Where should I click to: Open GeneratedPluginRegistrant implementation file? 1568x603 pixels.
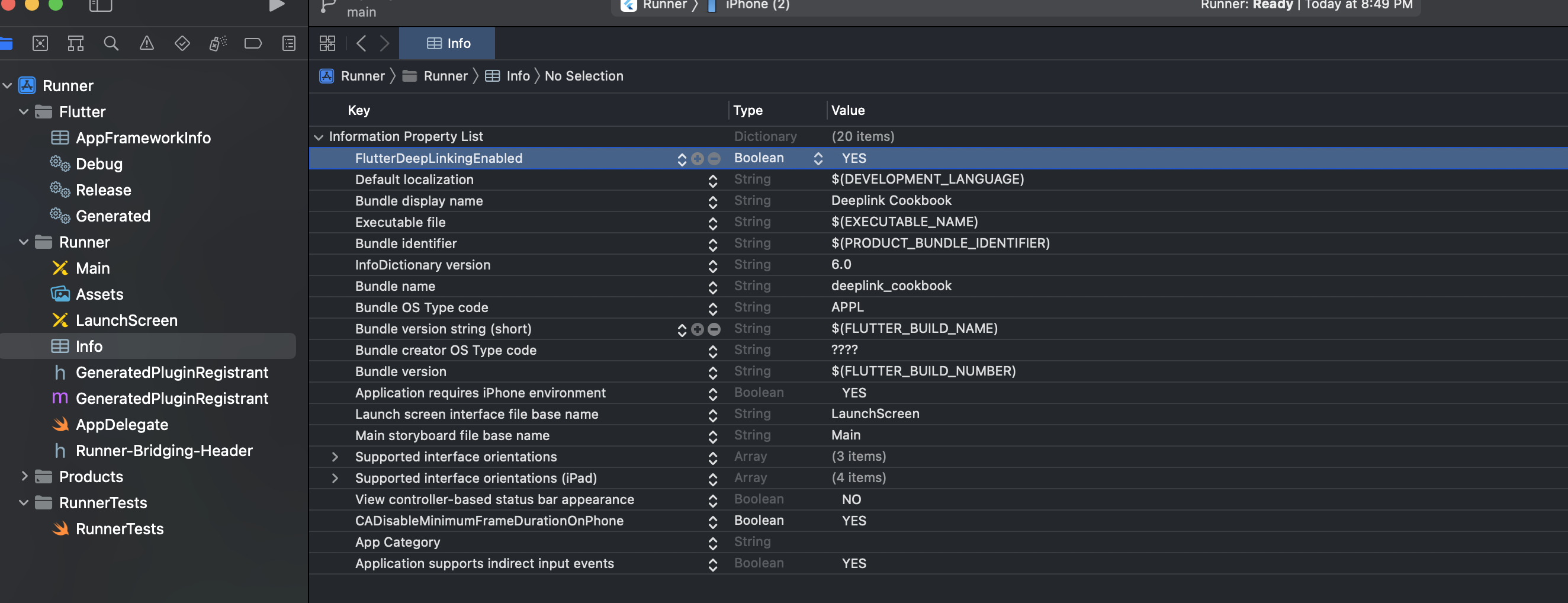pos(160,399)
